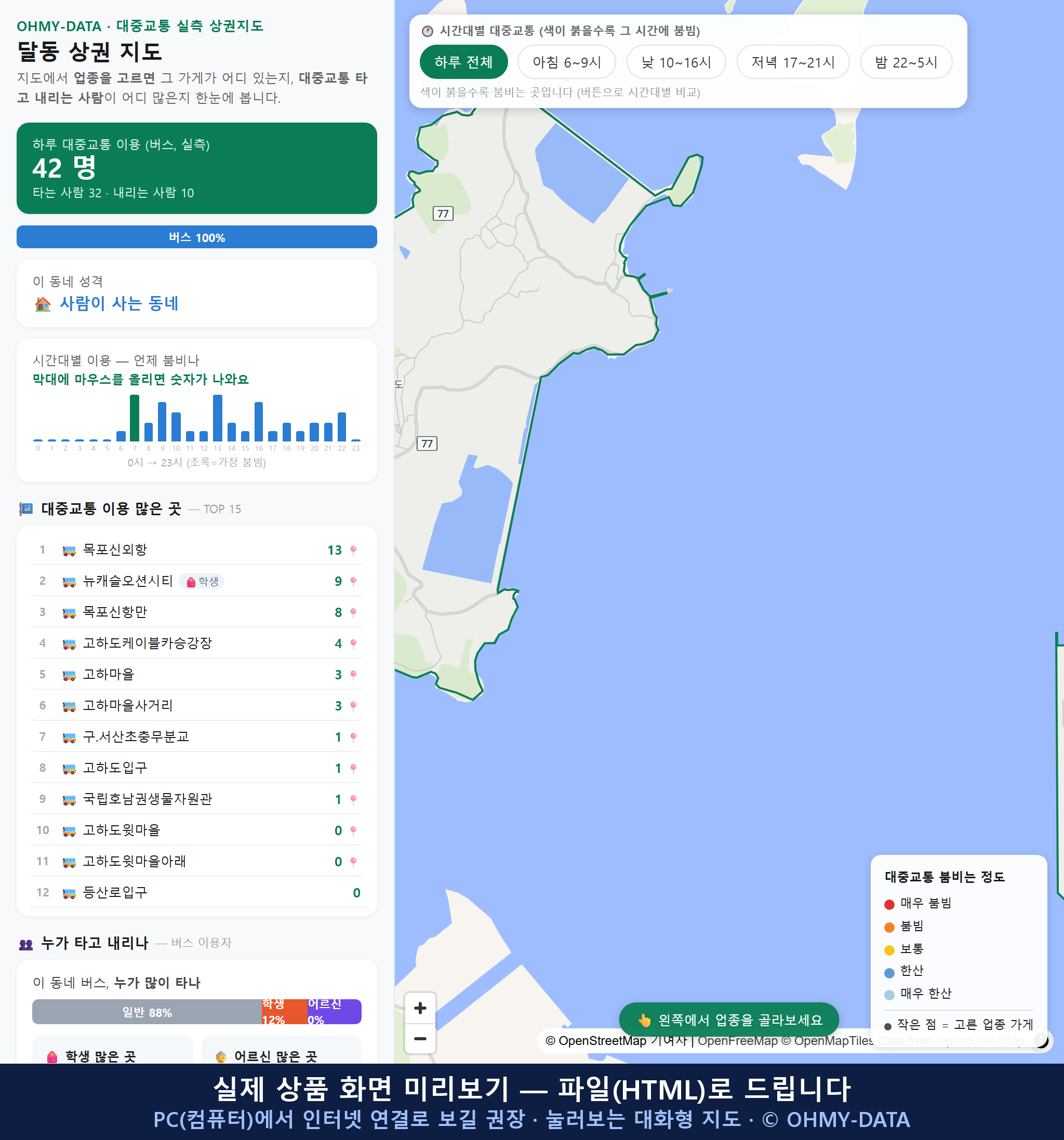Click the ride count 13 for 목포신외항

335,550
